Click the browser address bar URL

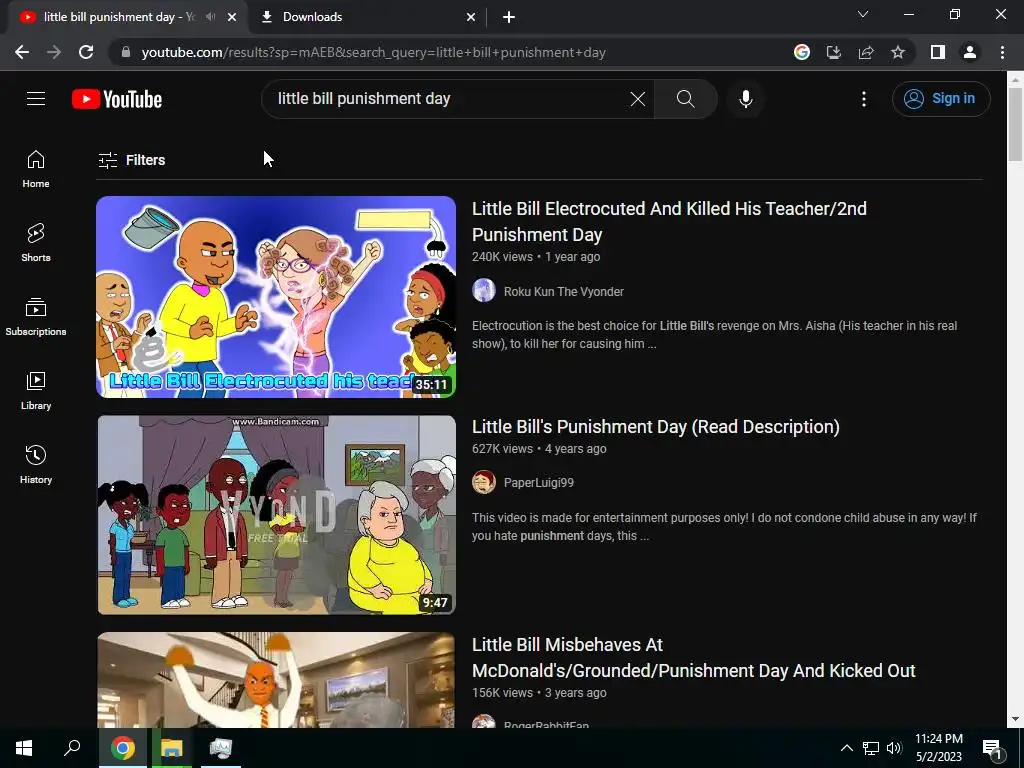pyautogui.click(x=374, y=52)
